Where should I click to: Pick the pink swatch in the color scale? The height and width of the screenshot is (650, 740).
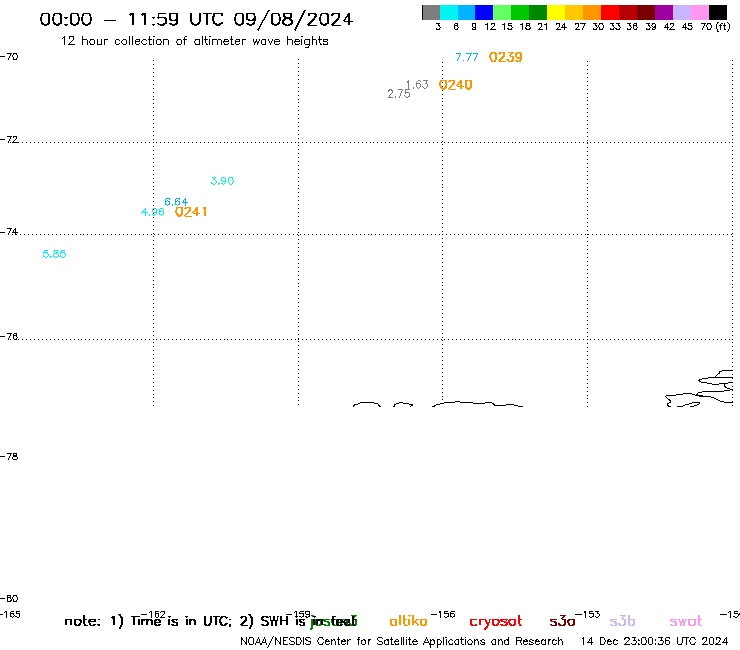699,12
